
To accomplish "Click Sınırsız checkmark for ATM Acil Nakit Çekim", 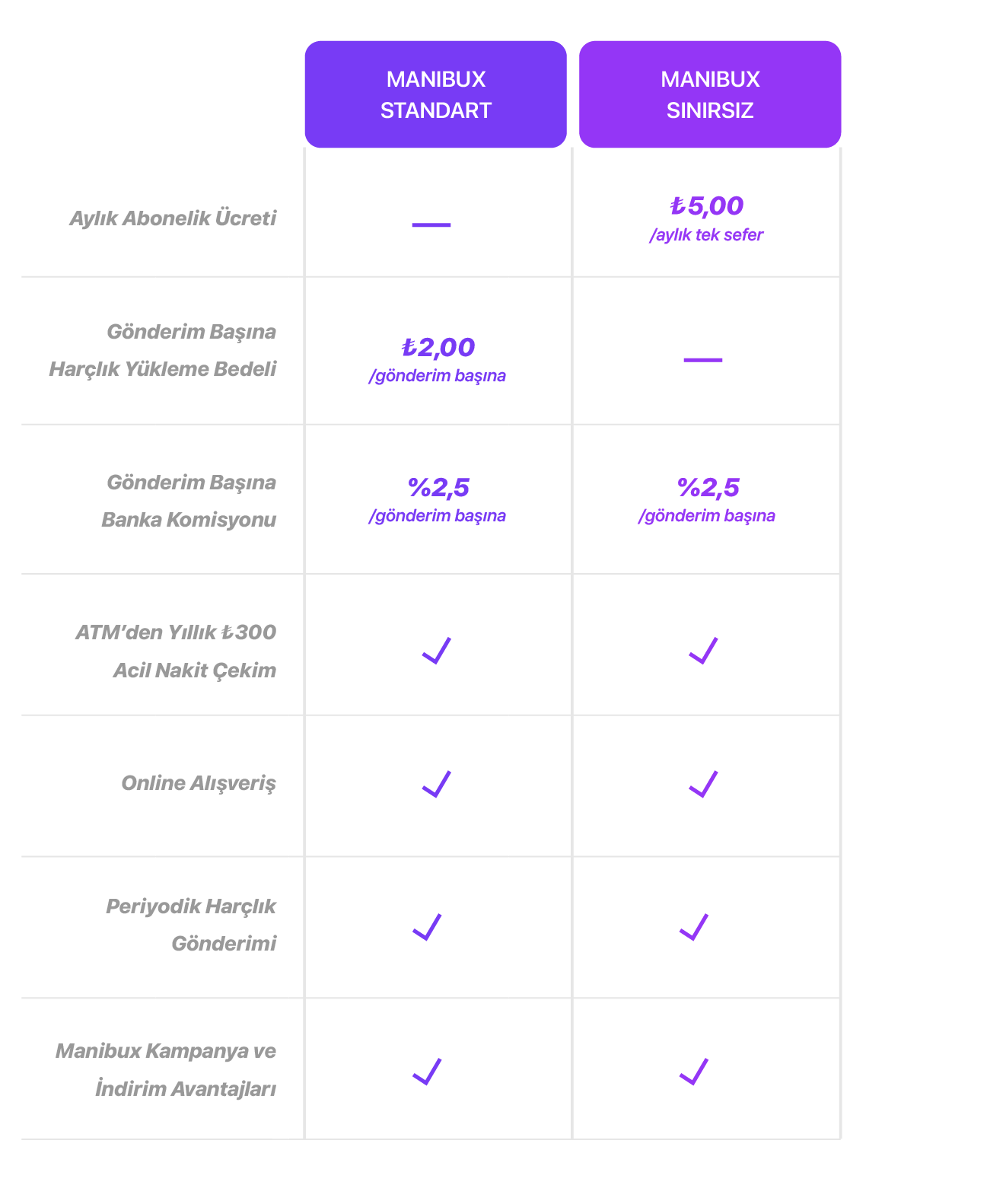I will 703,651.
